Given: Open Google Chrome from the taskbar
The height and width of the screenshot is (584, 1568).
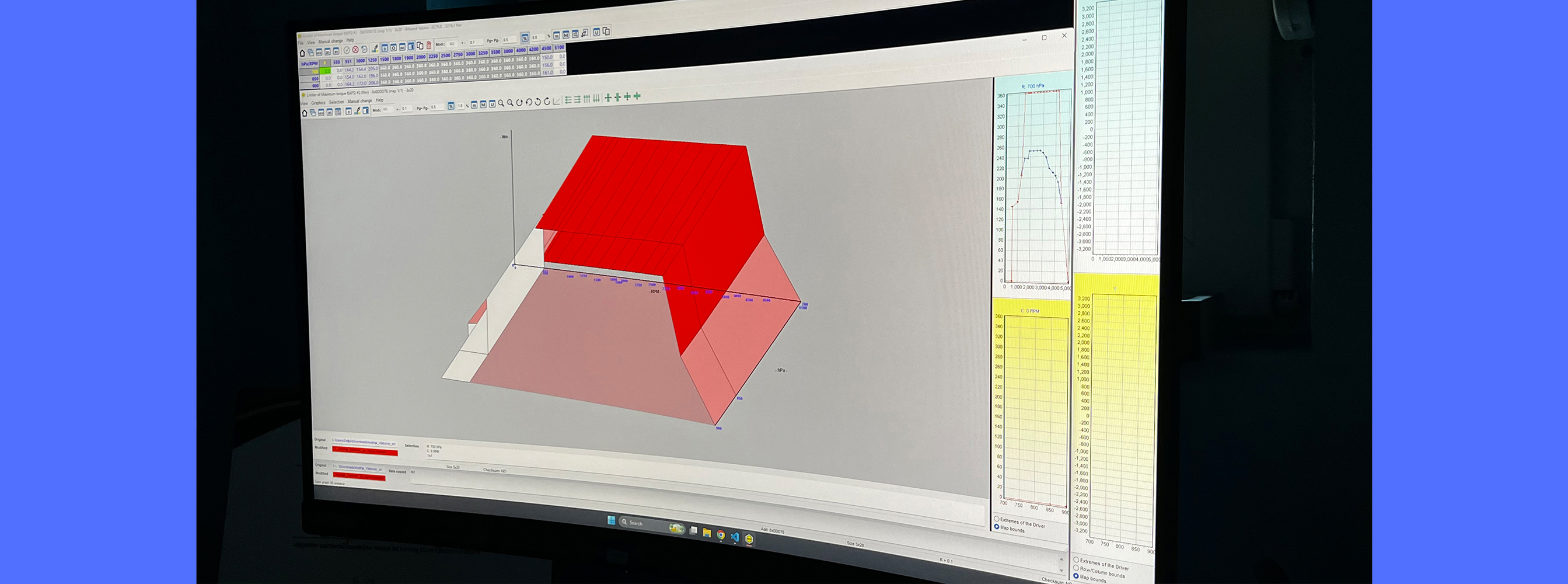Looking at the screenshot, I should (721, 535).
